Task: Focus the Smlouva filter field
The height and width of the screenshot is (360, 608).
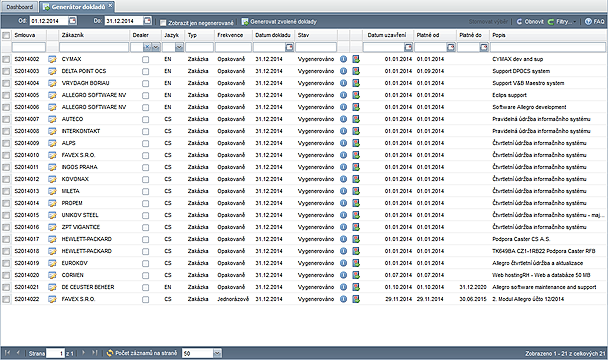Action: [29, 47]
